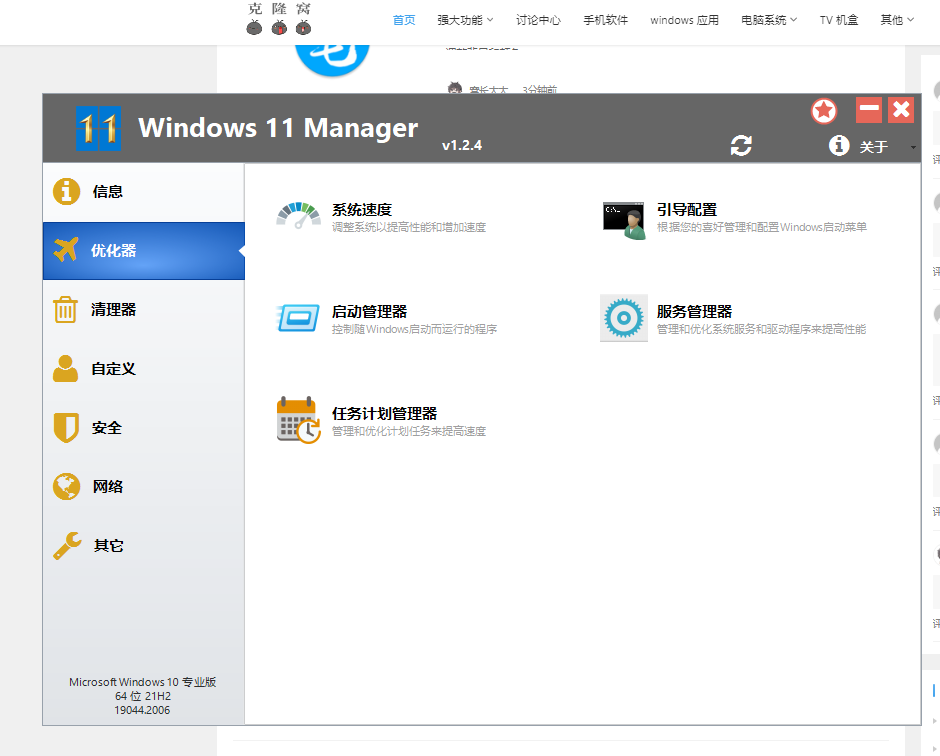Open the 系统速度 tool

click(x=361, y=210)
